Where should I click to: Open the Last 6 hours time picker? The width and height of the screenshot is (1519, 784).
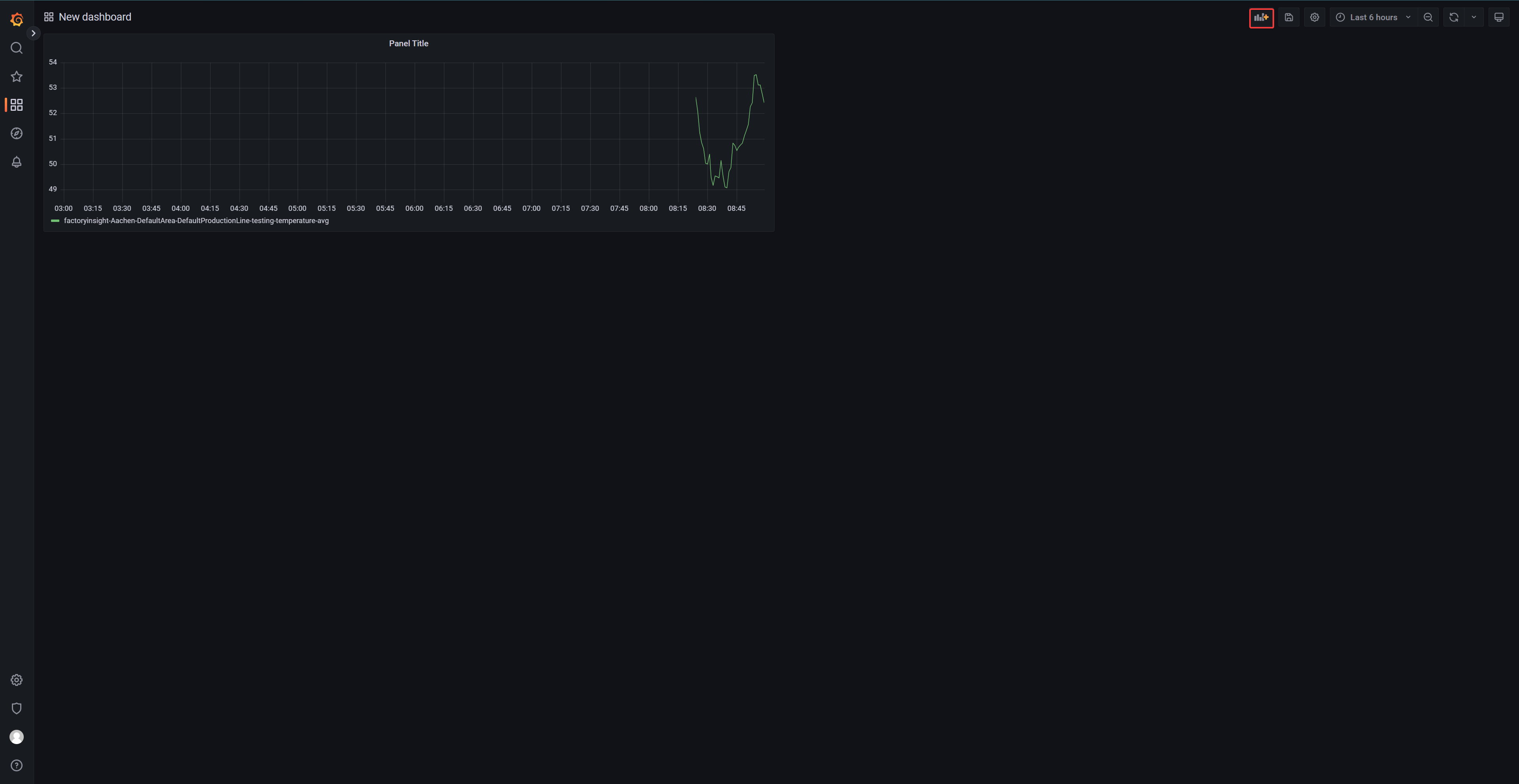pyautogui.click(x=1373, y=18)
